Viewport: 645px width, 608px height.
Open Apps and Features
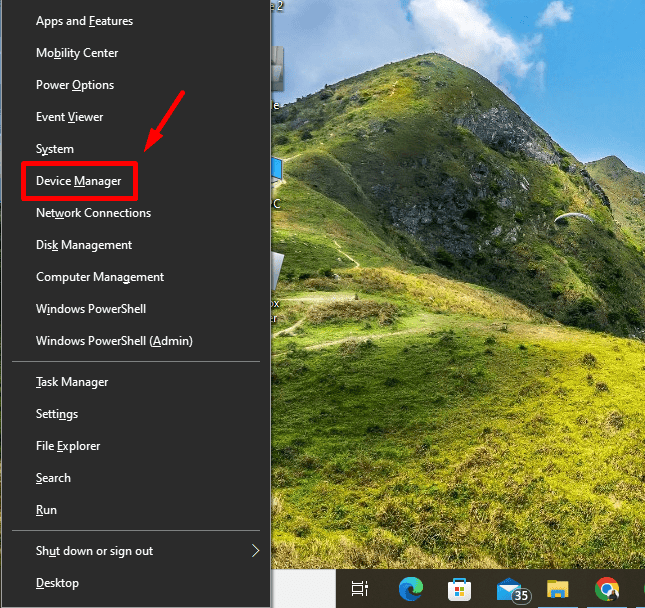136,21
